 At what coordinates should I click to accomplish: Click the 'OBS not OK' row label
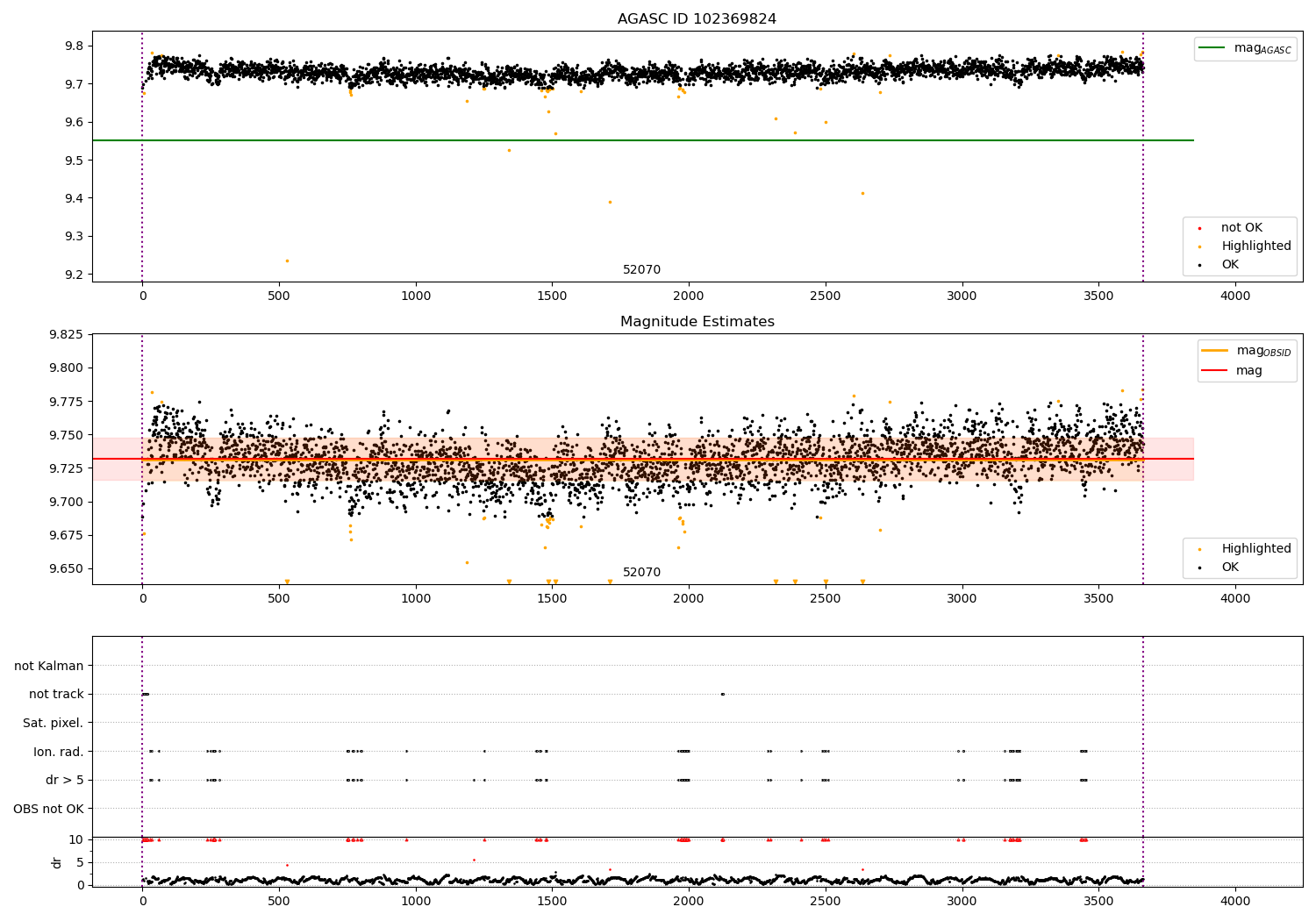(x=49, y=809)
